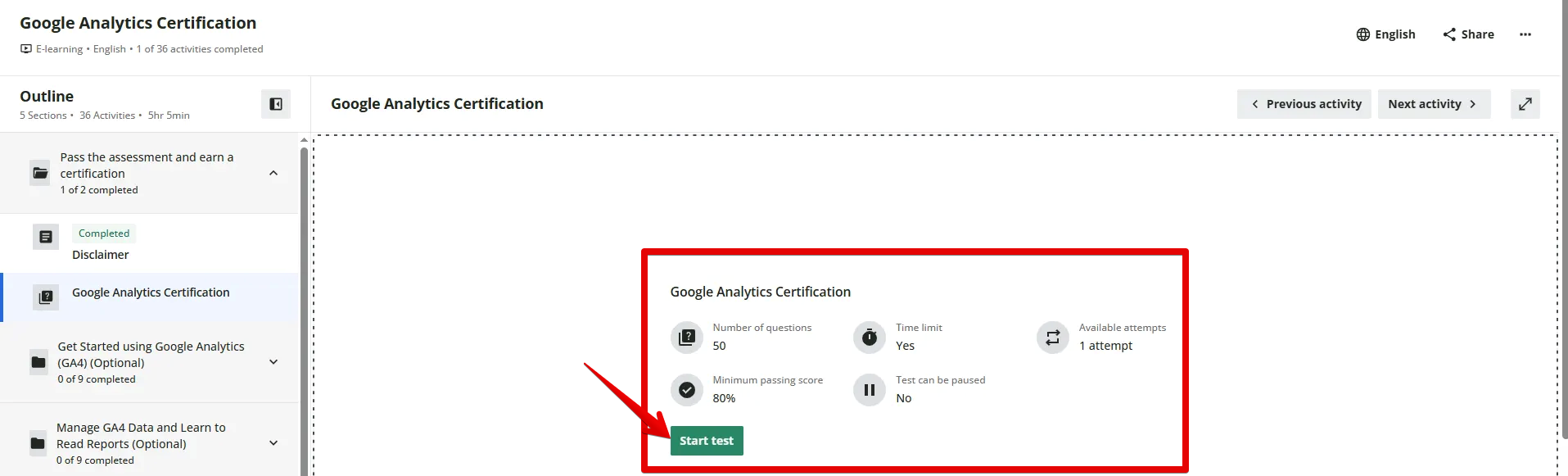Click the Disclaimer document icon

[x=46, y=237]
